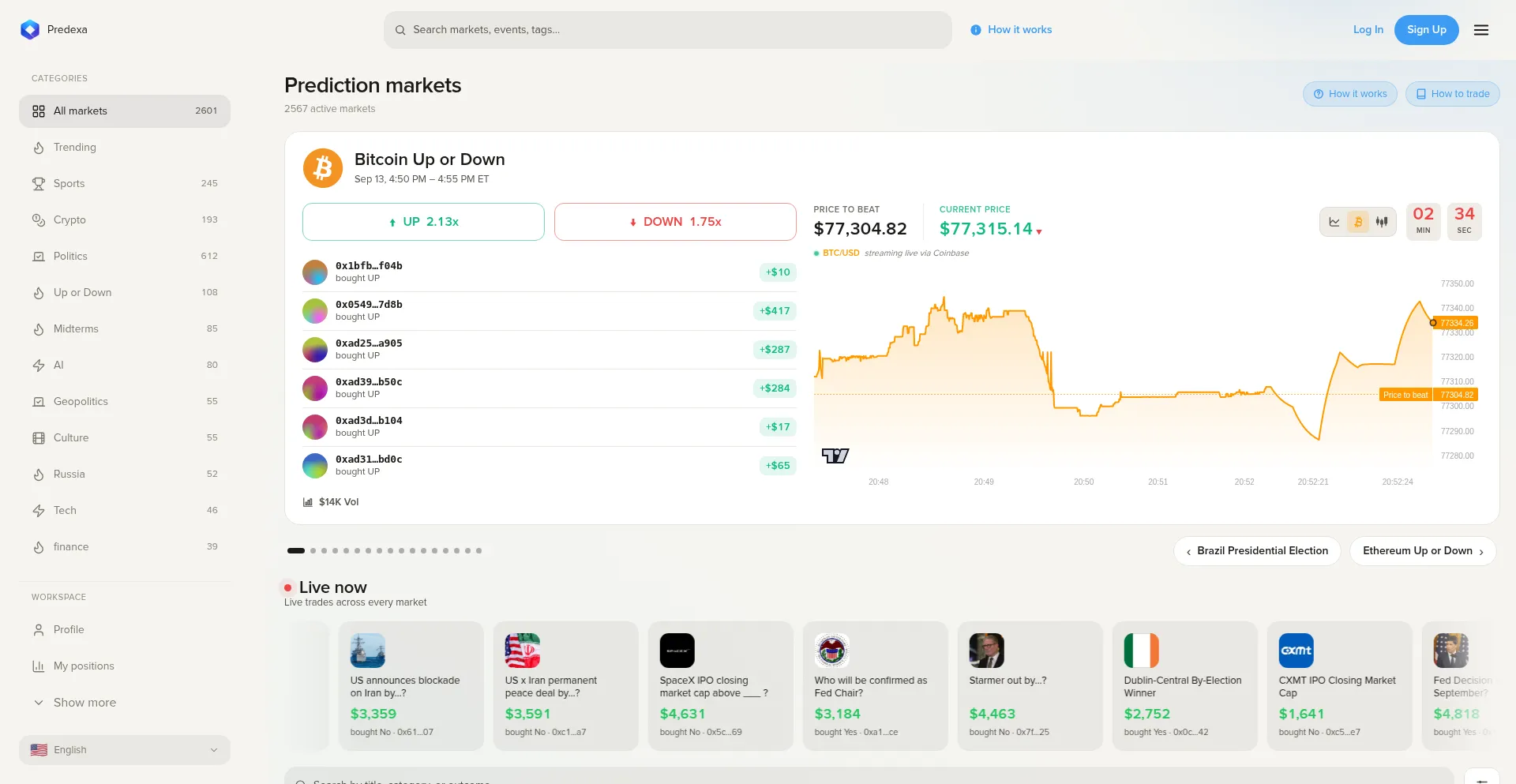This screenshot has width=1516, height=784.
Task: Go to next market Ethereum Up or Down
Action: [1423, 551]
